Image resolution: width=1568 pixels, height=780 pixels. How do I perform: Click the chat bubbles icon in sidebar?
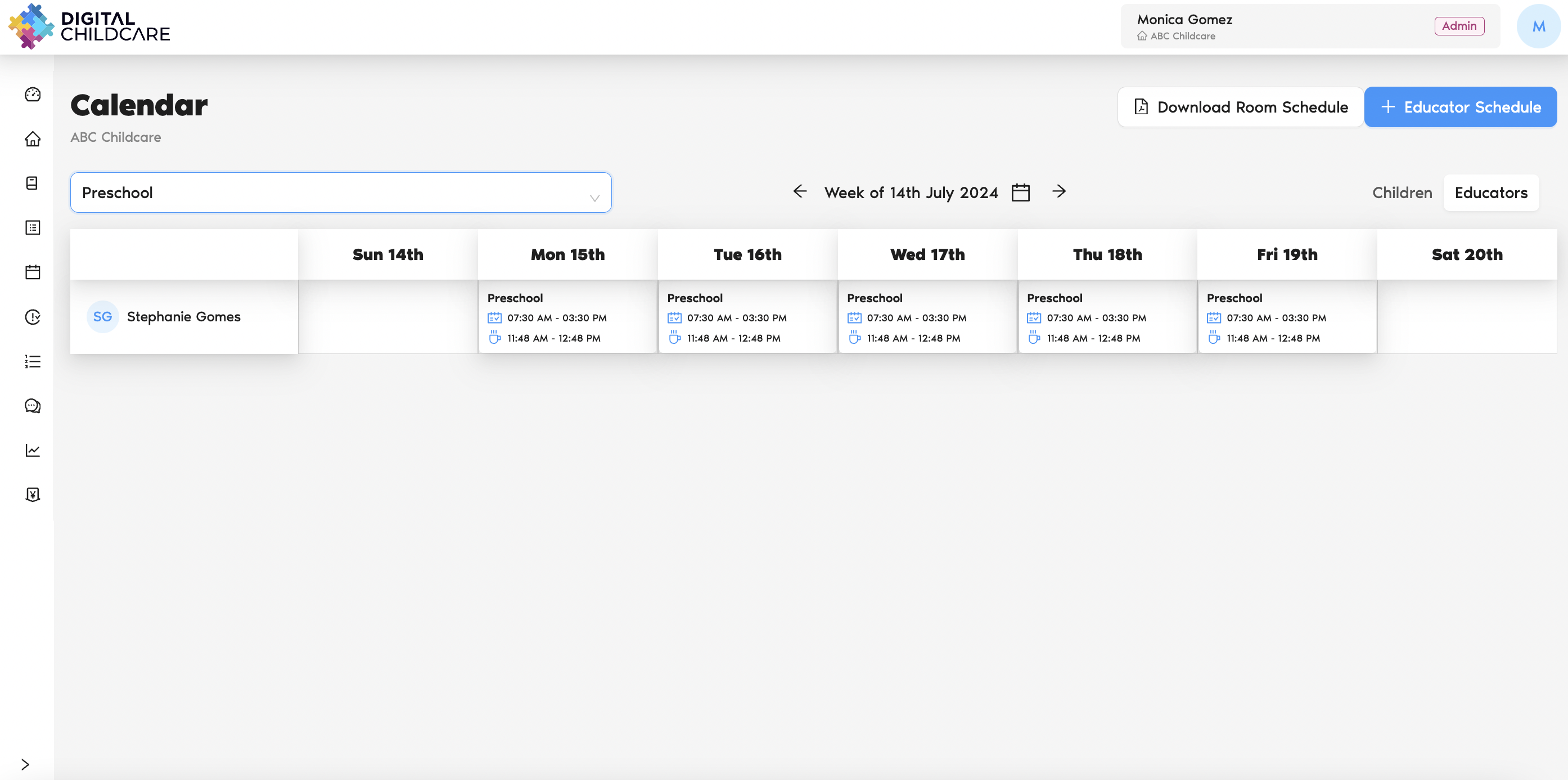(33, 406)
